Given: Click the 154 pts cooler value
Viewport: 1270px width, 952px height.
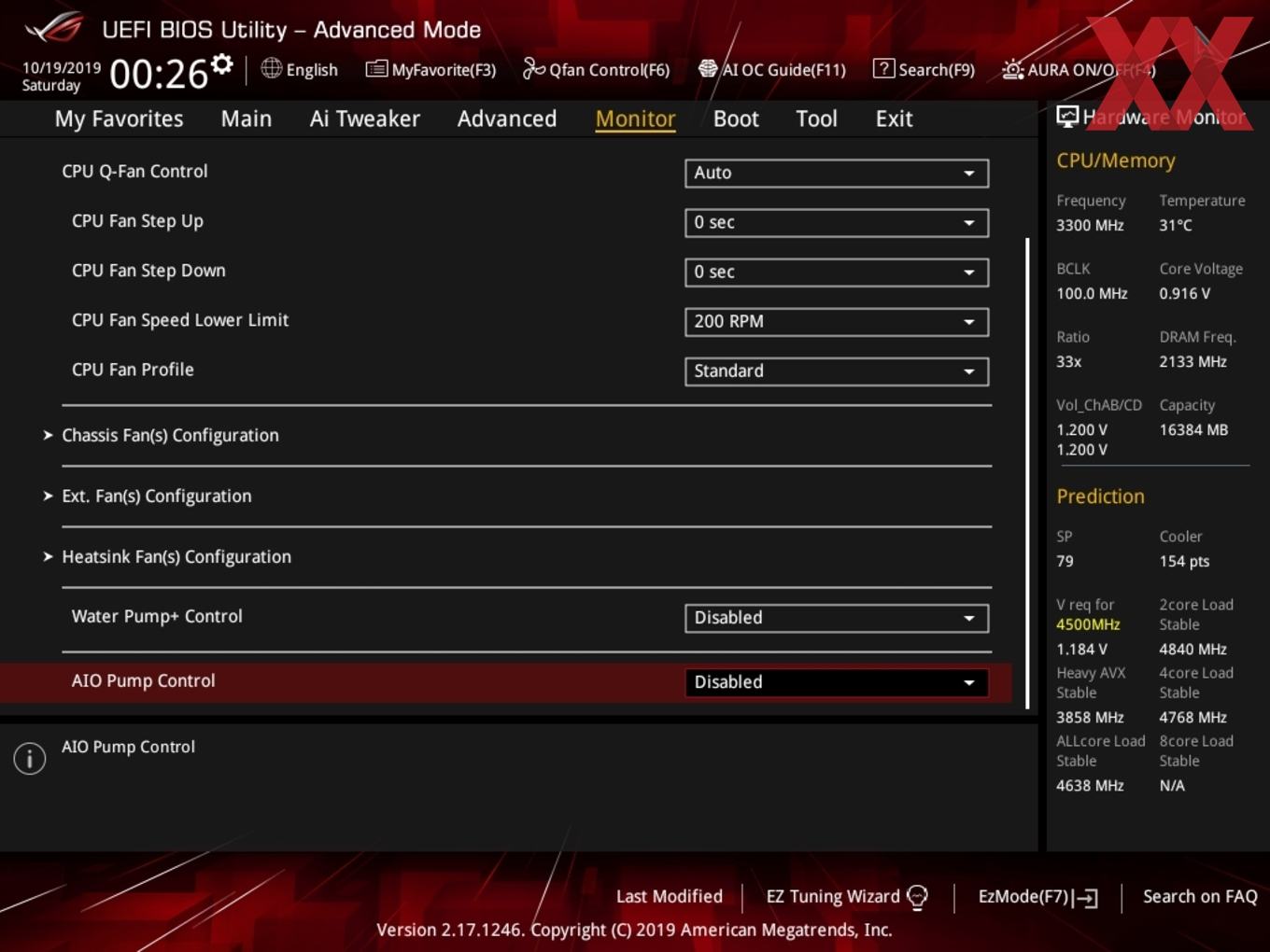Looking at the screenshot, I should pos(1184,561).
